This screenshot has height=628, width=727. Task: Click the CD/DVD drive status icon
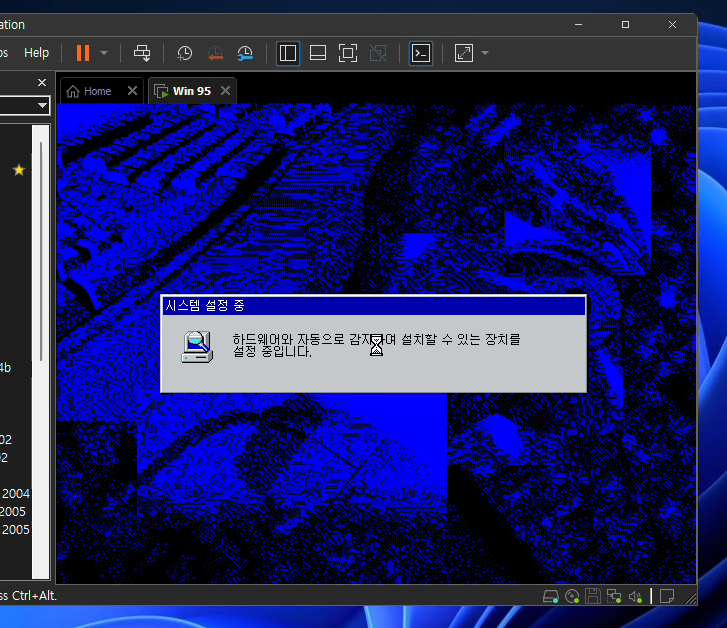point(572,596)
